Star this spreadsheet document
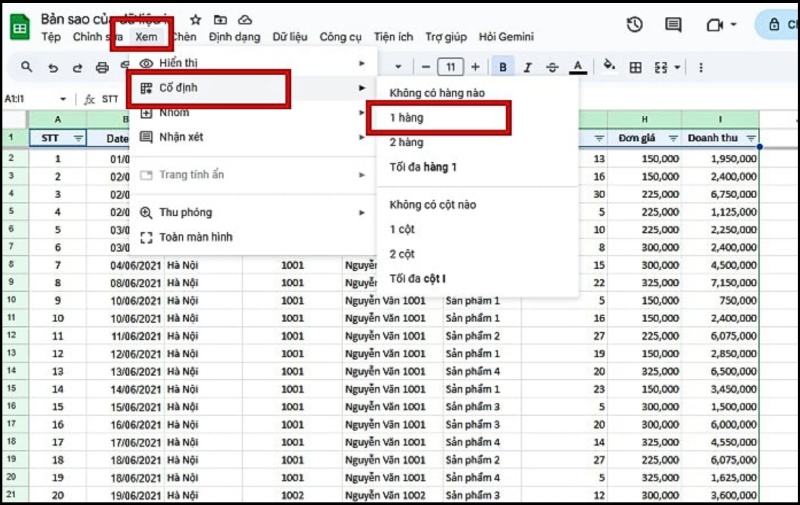Image resolution: width=800 pixels, height=505 pixels. tap(195, 20)
